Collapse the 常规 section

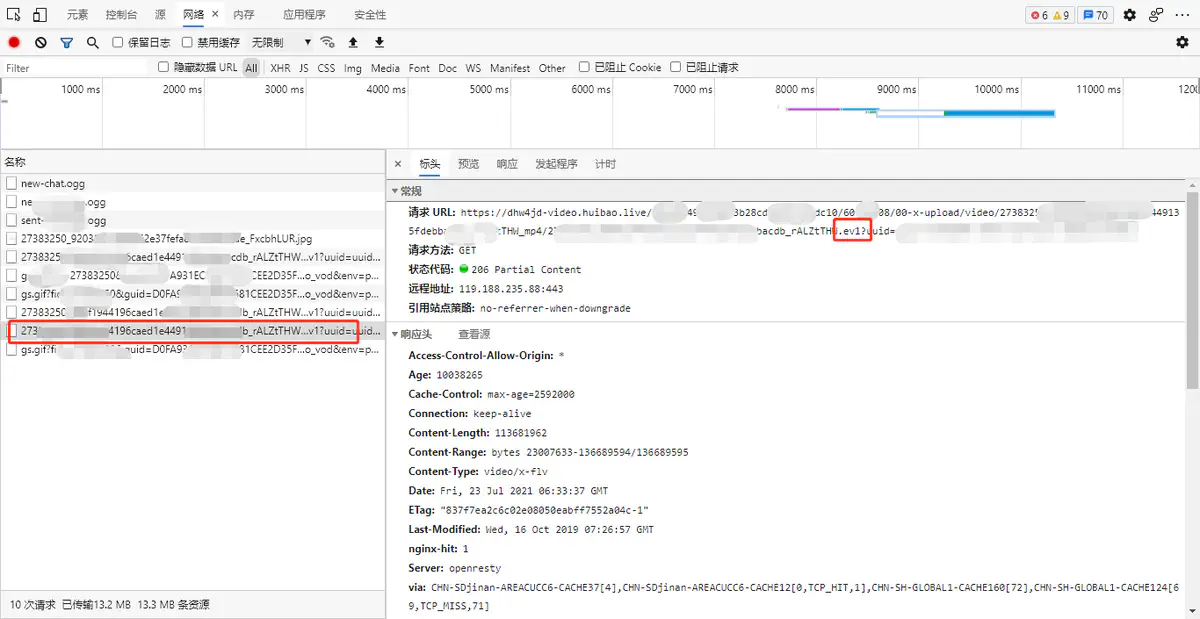click(x=394, y=191)
